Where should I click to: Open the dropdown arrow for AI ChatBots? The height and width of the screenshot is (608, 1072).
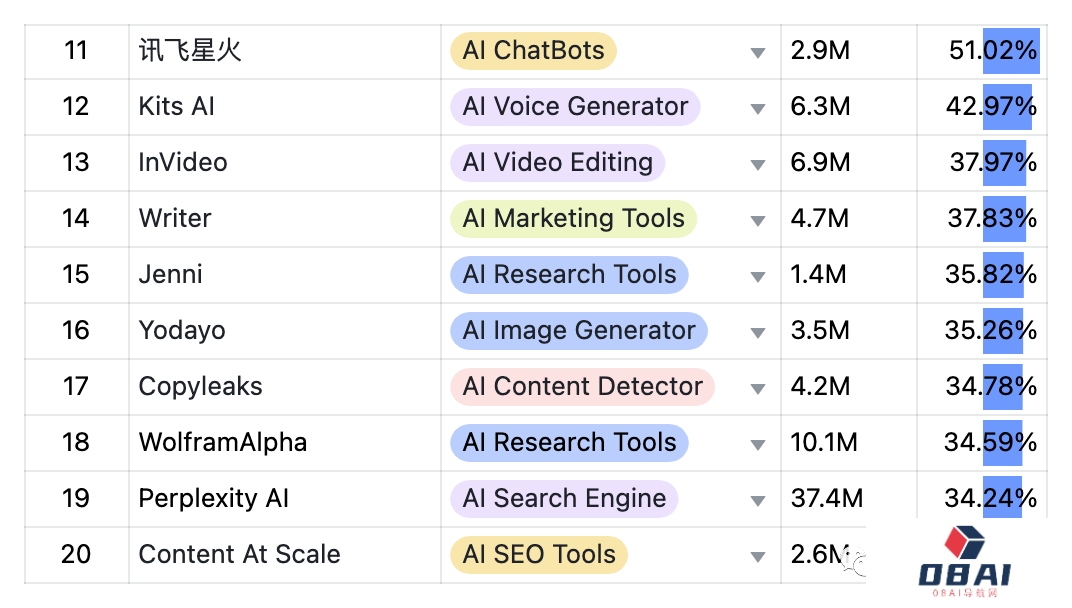(x=758, y=53)
